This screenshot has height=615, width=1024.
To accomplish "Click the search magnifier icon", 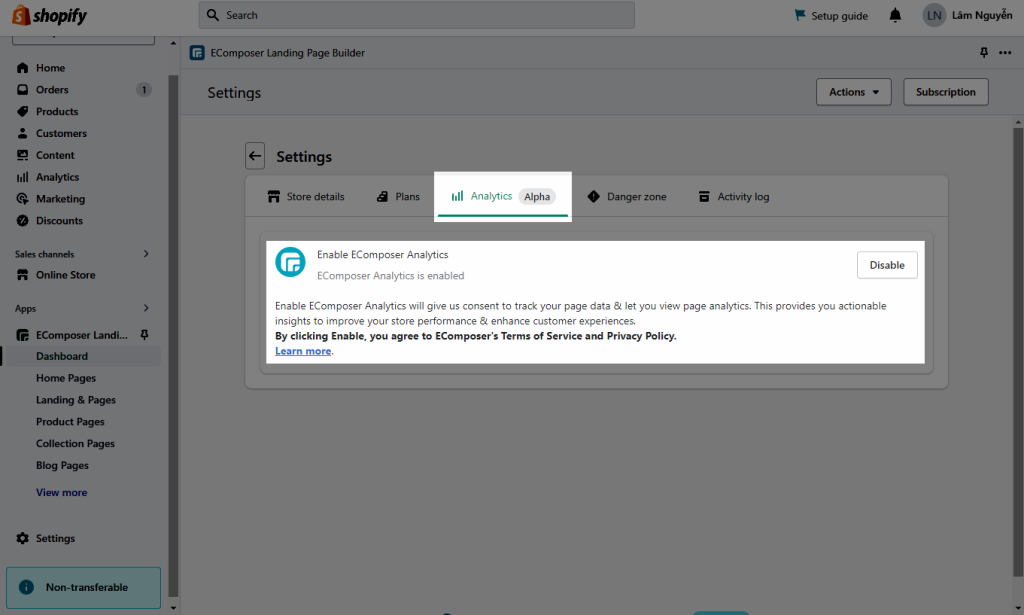I will coord(213,15).
